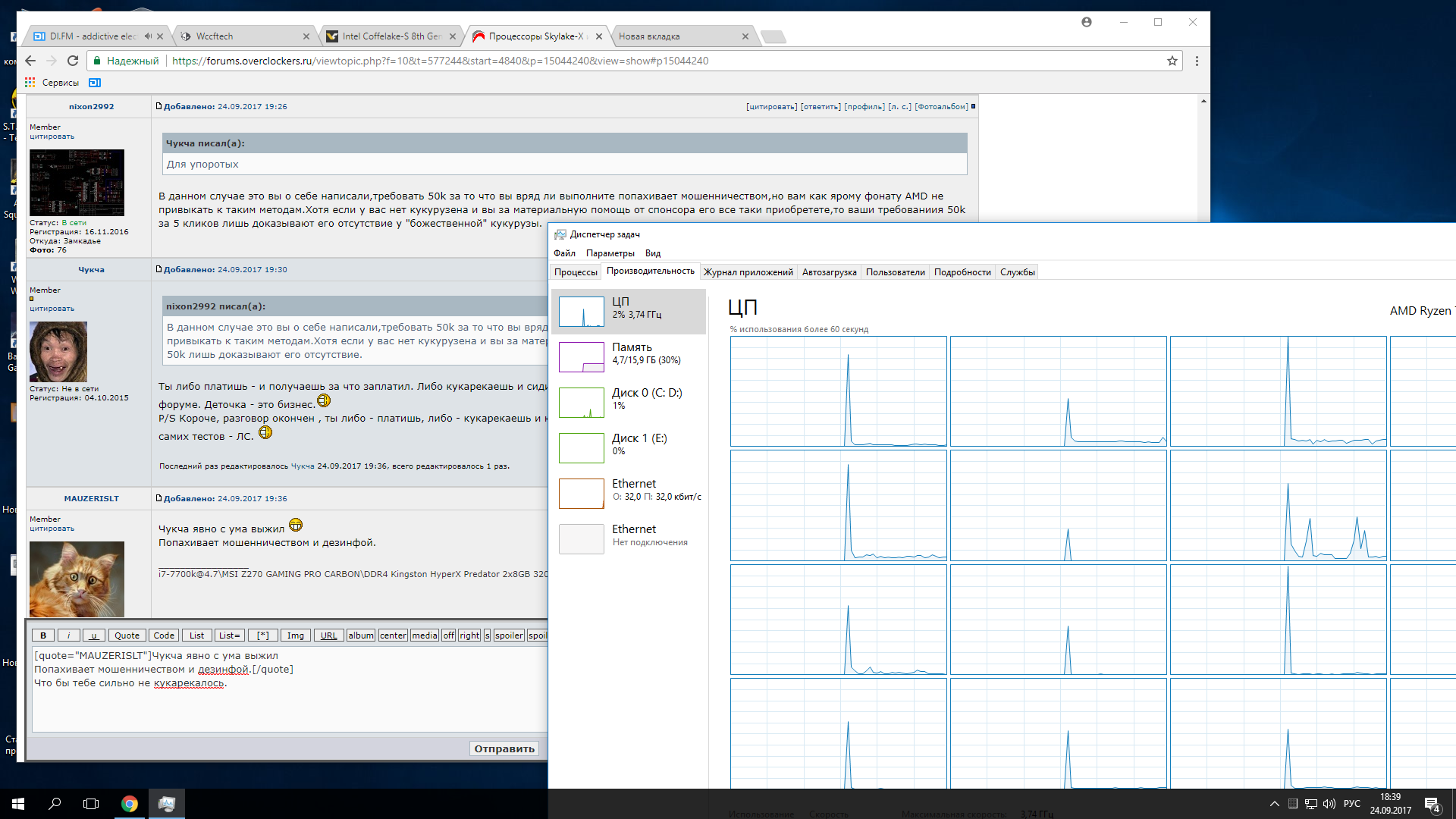Open Windows Start menu

click(18, 804)
